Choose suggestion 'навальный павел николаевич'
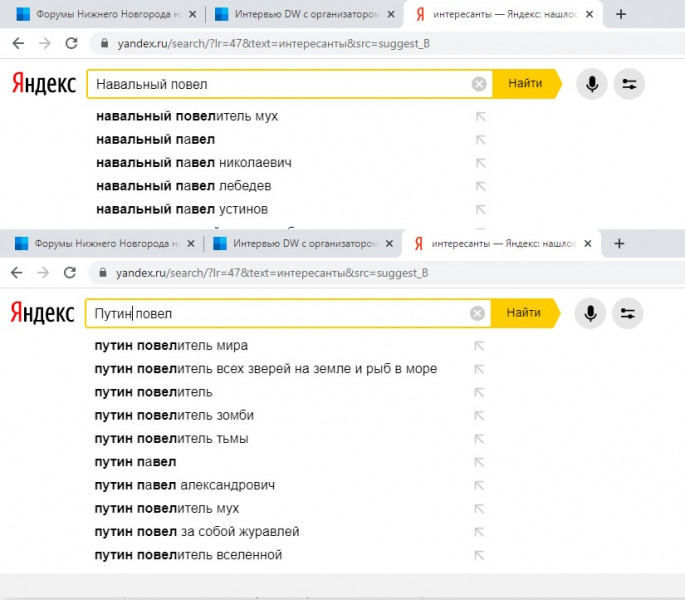The image size is (685, 600). click(x=194, y=163)
